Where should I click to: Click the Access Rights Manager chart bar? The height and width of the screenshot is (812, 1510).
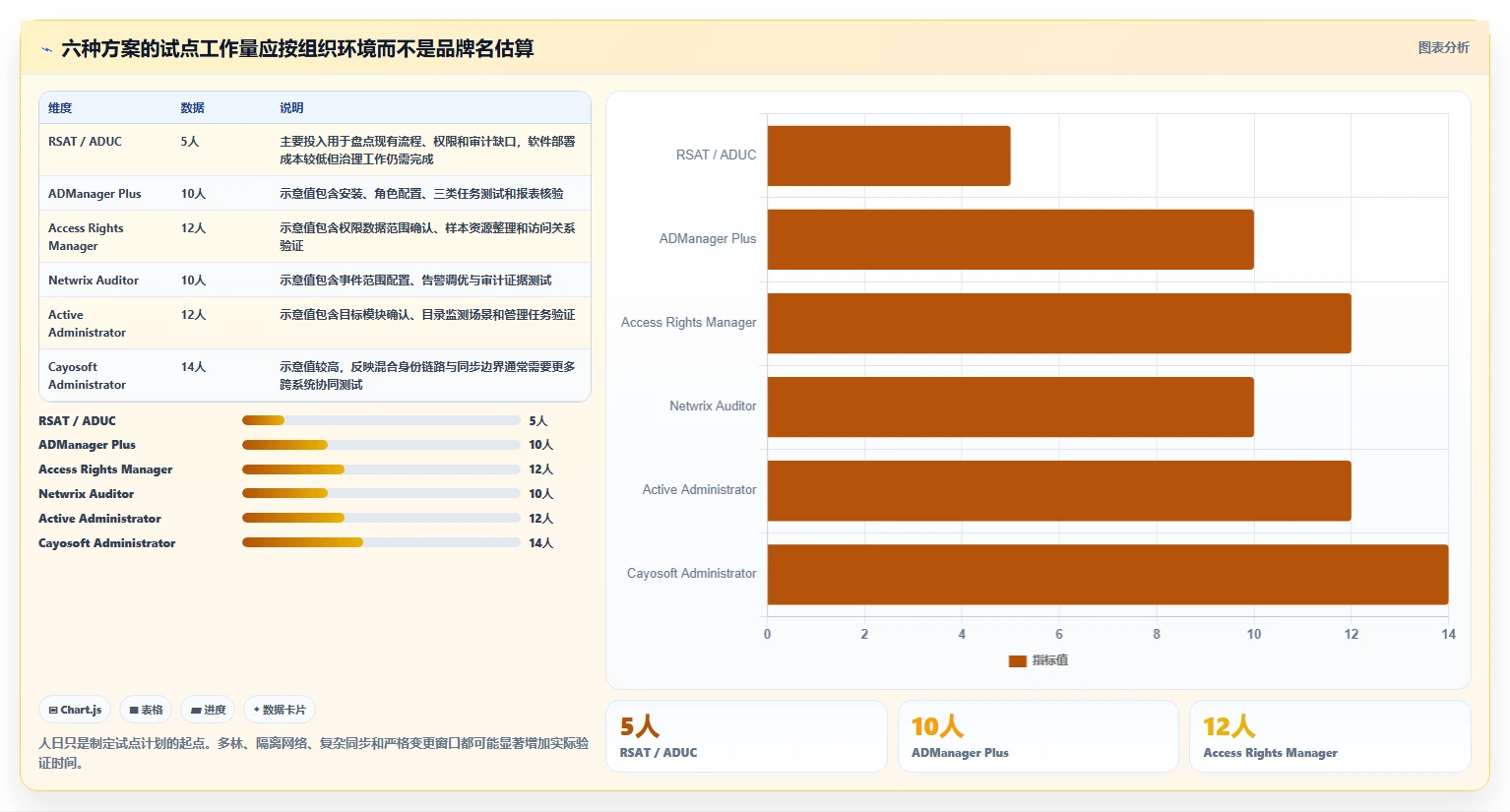pyautogui.click(x=1059, y=323)
